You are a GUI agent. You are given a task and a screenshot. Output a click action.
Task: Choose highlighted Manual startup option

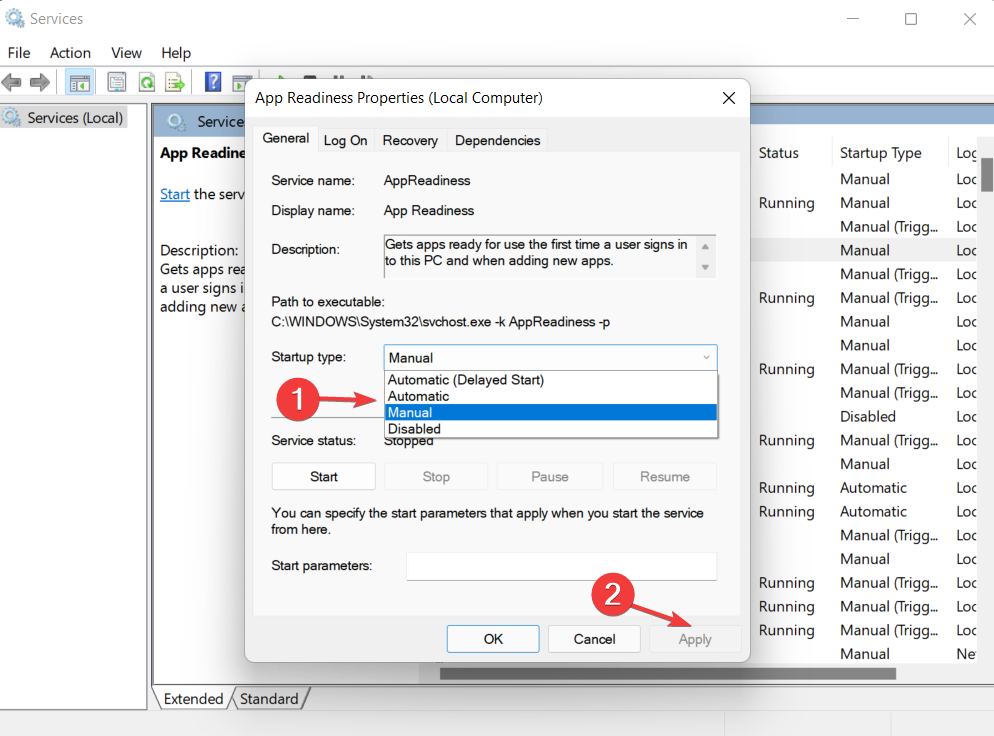(550, 413)
